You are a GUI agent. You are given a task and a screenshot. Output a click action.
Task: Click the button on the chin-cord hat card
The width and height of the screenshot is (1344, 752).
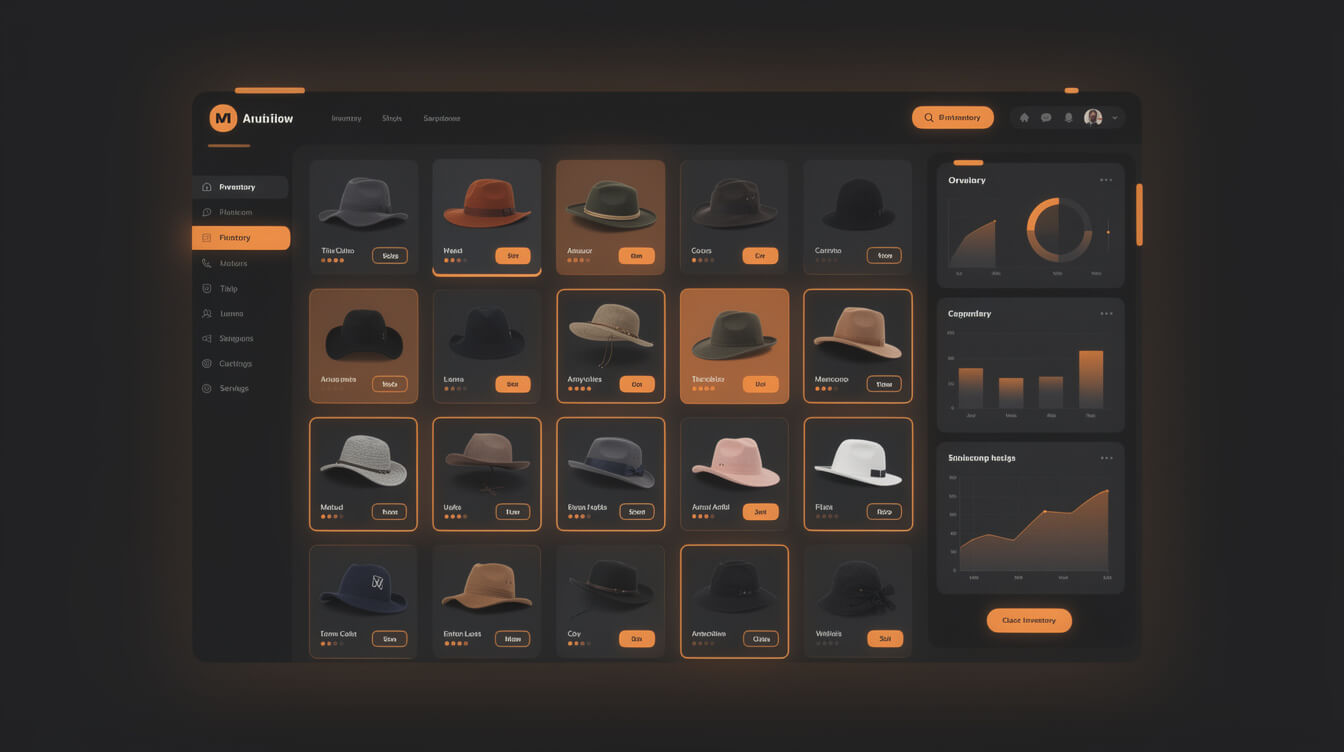click(636, 384)
